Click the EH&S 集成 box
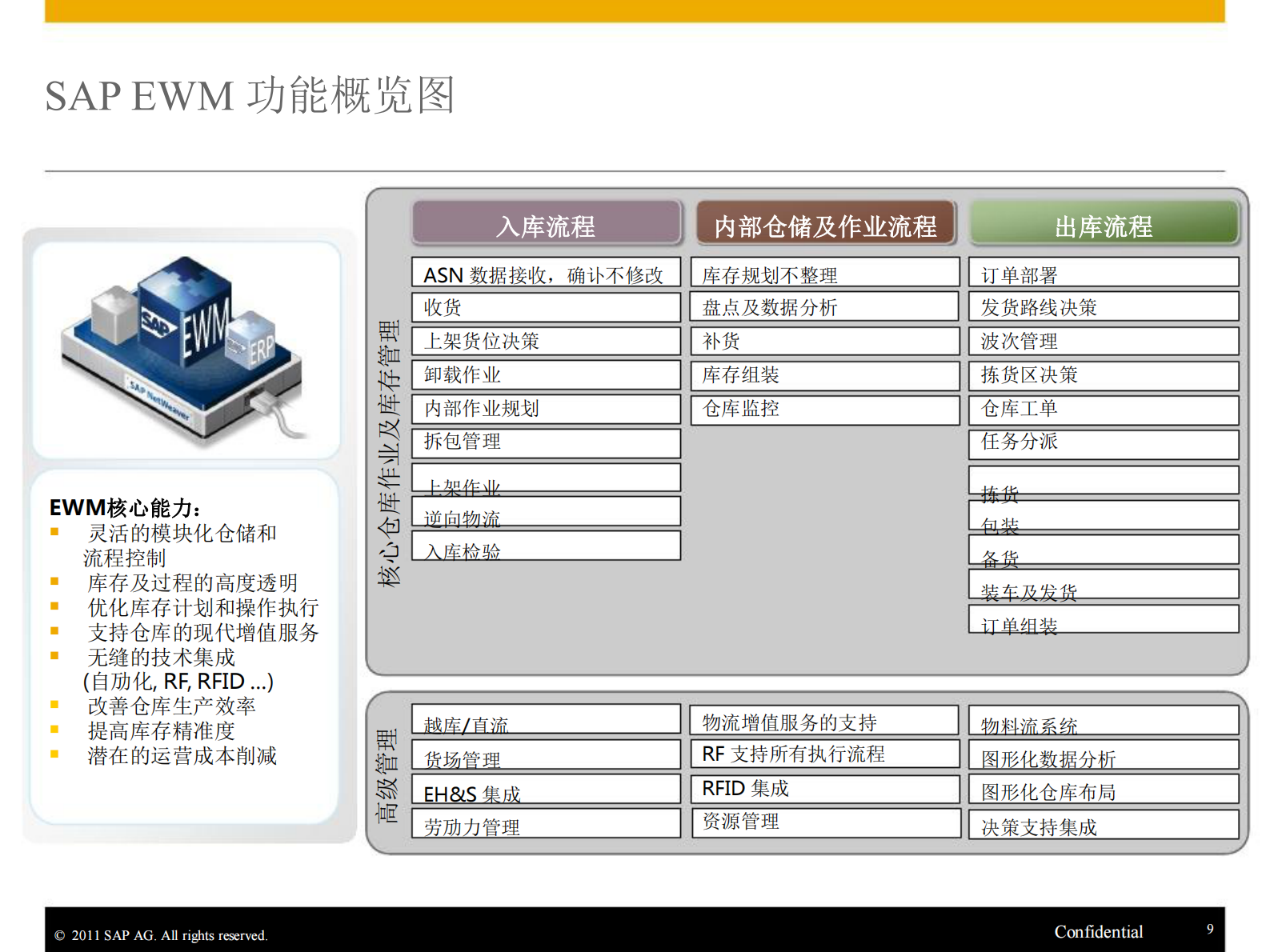The height and width of the screenshot is (952, 1270). 547,789
